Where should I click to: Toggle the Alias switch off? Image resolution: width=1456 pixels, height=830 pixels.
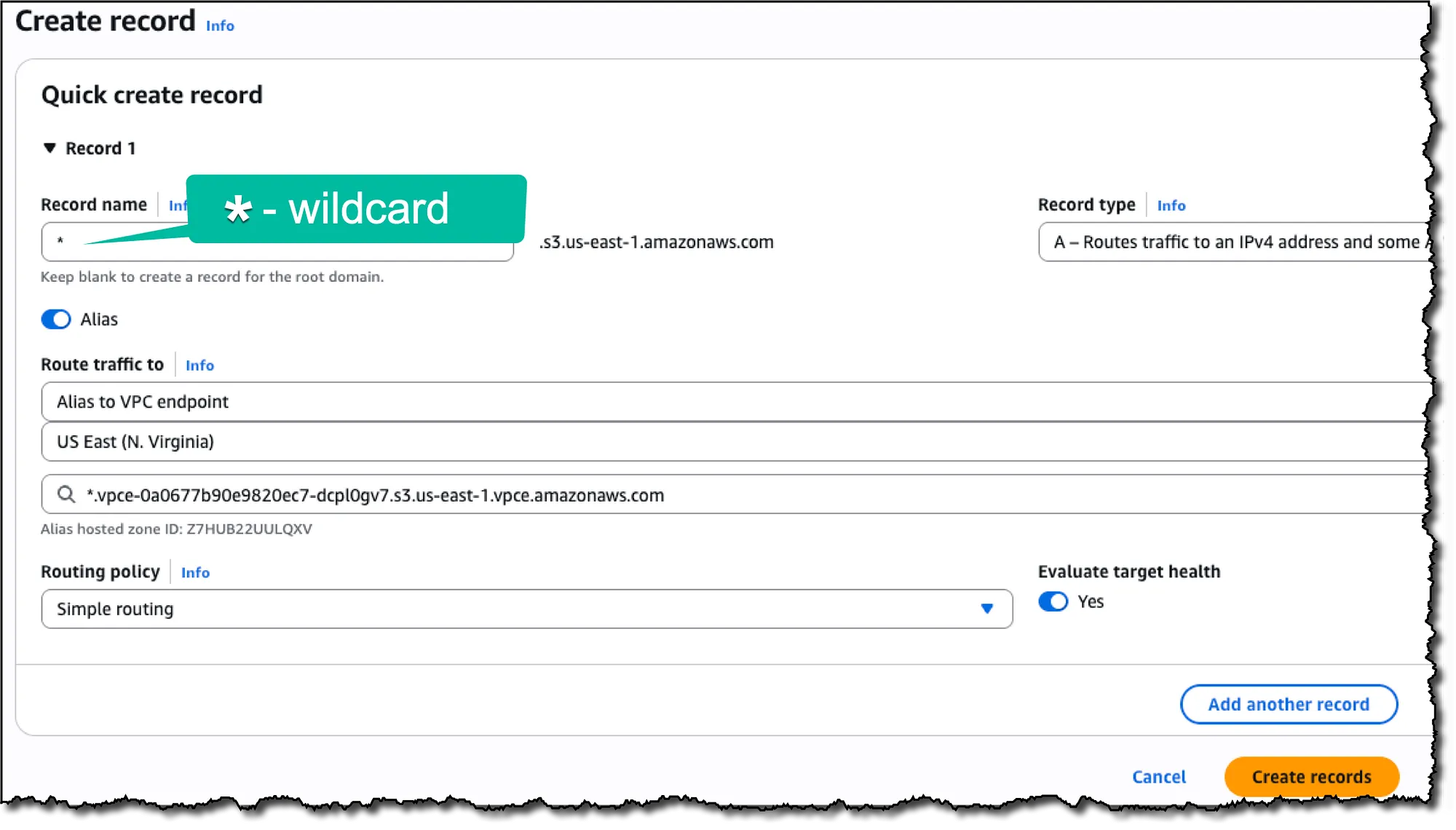56,320
